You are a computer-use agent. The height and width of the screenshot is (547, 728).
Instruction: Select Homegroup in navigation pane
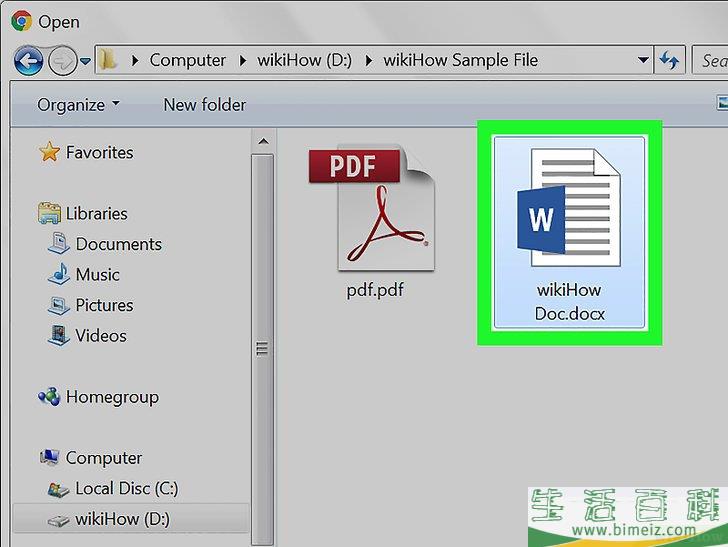[111, 397]
